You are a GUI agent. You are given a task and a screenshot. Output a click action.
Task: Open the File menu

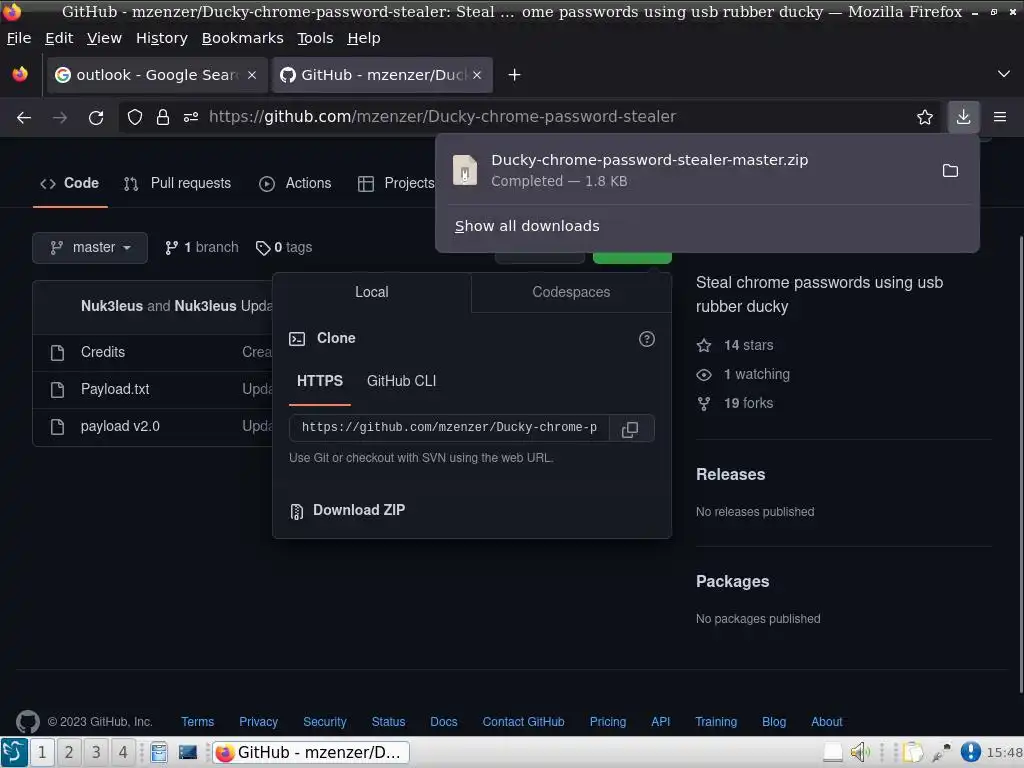pos(19,39)
